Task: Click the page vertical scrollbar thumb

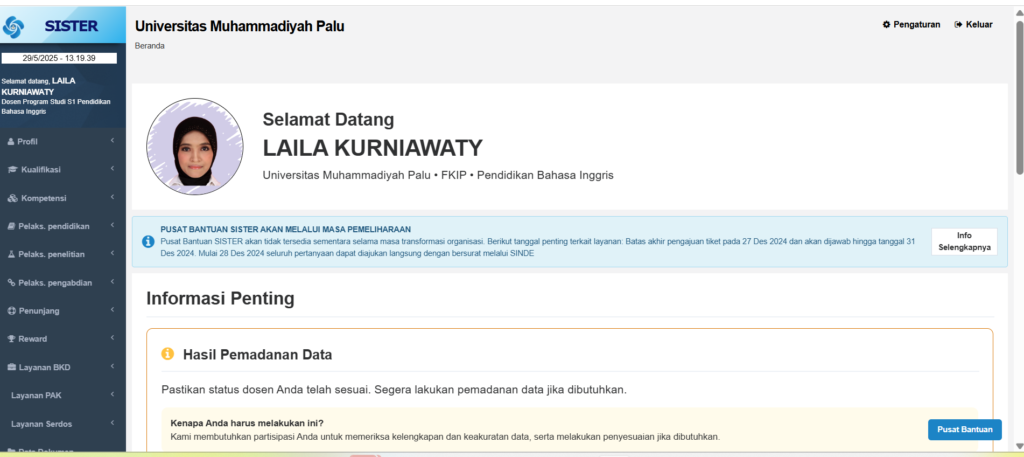Action: coord(1019,98)
